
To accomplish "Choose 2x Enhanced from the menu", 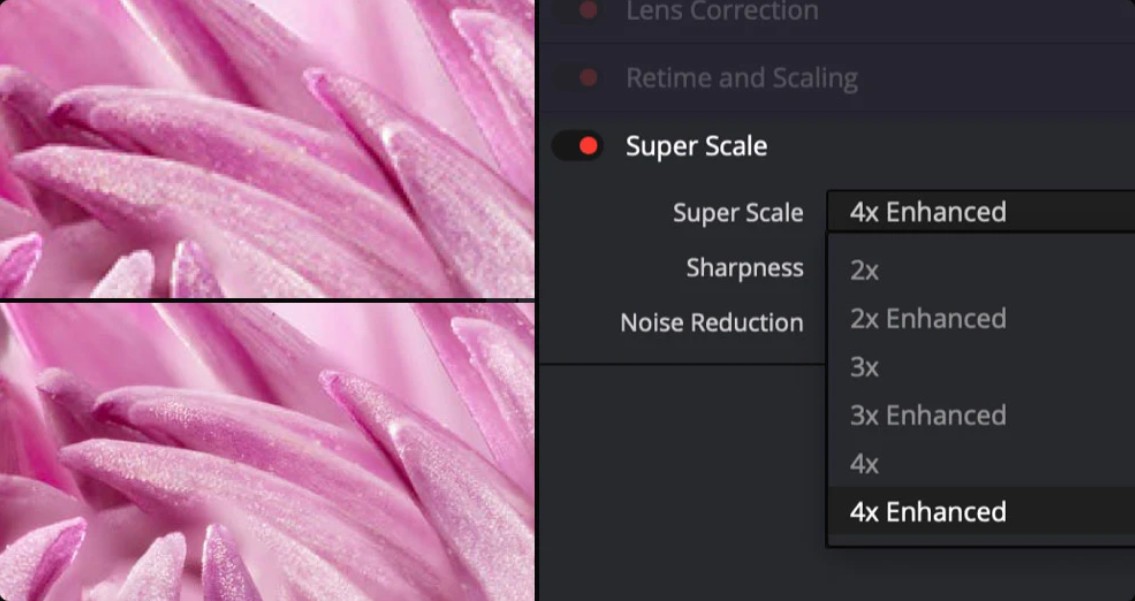I will (927, 318).
